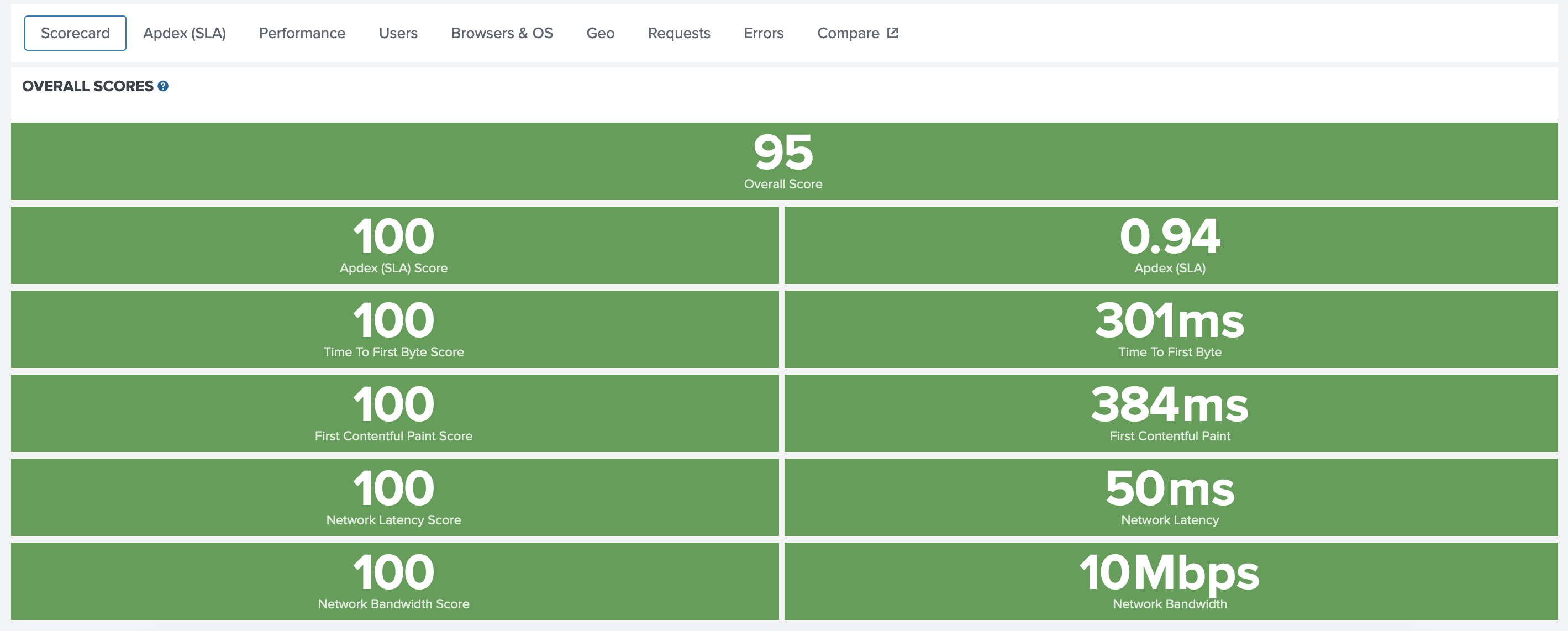Open the Requests tab
The height and width of the screenshot is (631, 1568).
click(x=678, y=33)
